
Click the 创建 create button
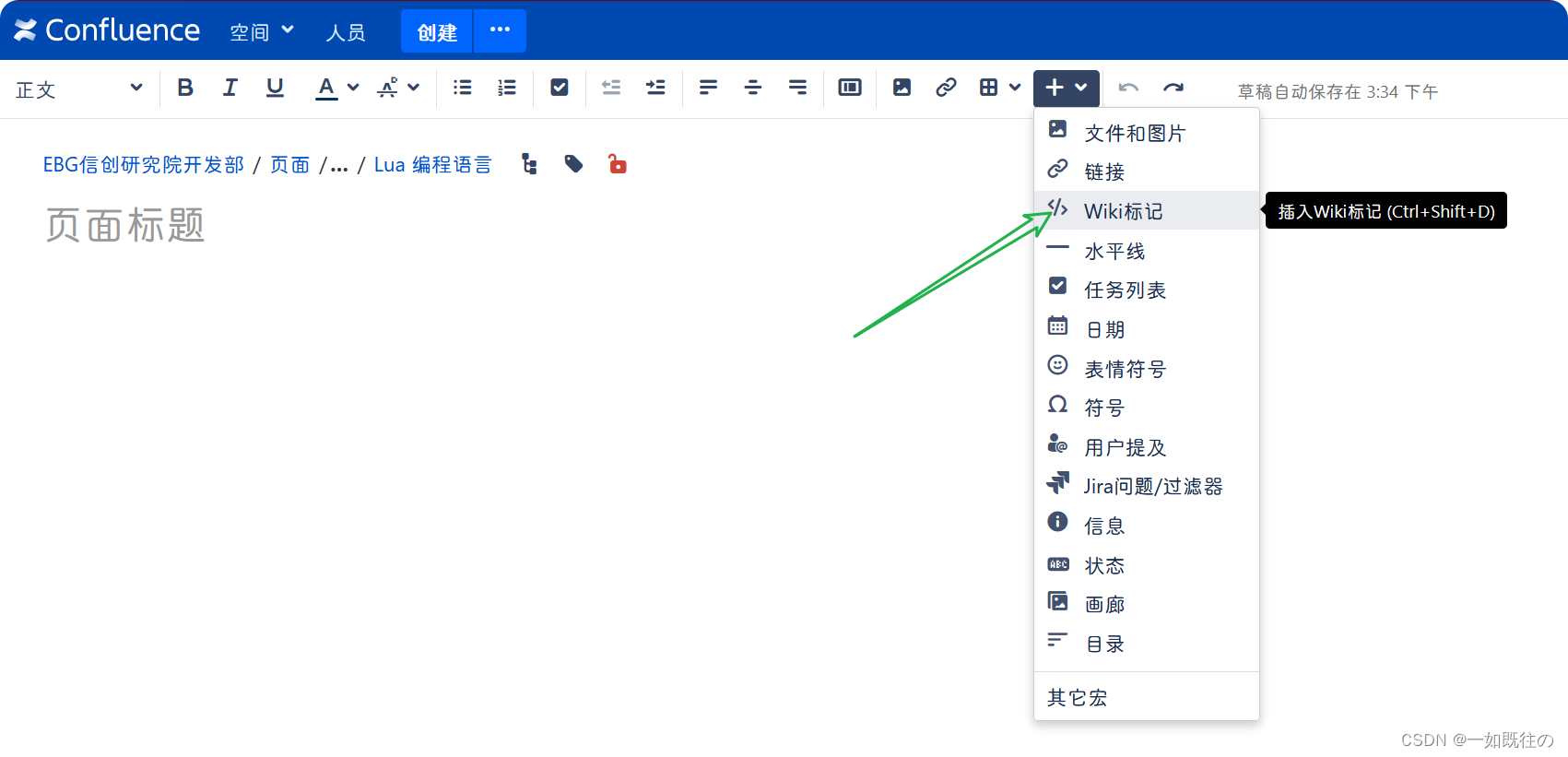coord(437,32)
